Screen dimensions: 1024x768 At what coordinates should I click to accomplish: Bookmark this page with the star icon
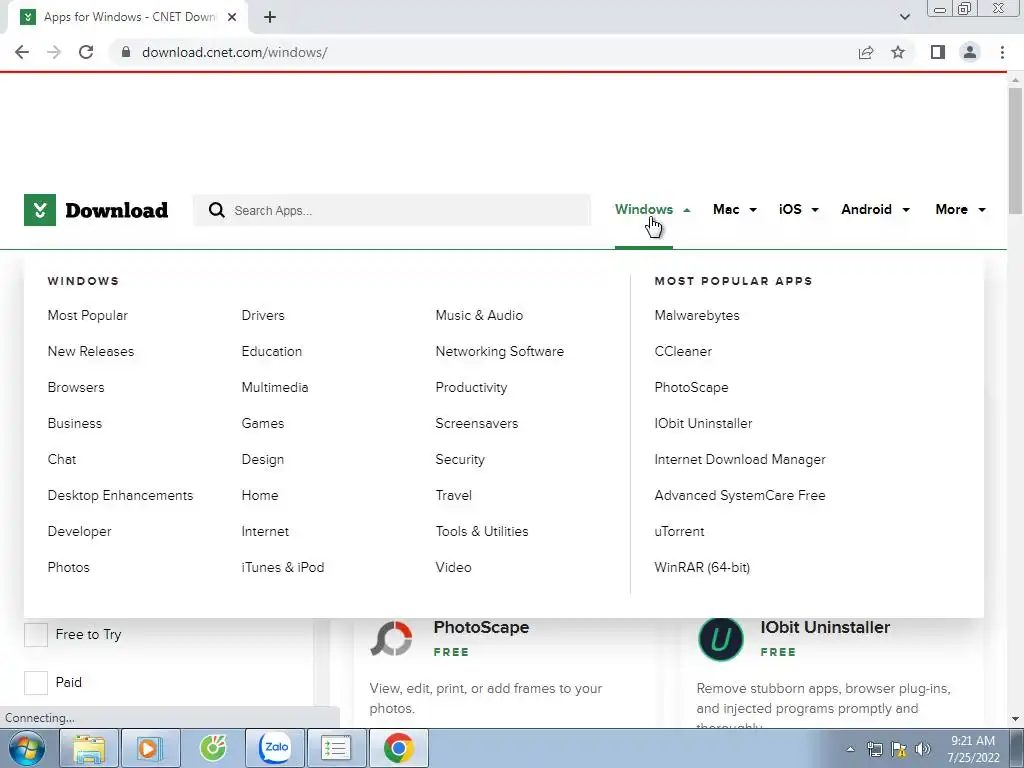[x=898, y=52]
